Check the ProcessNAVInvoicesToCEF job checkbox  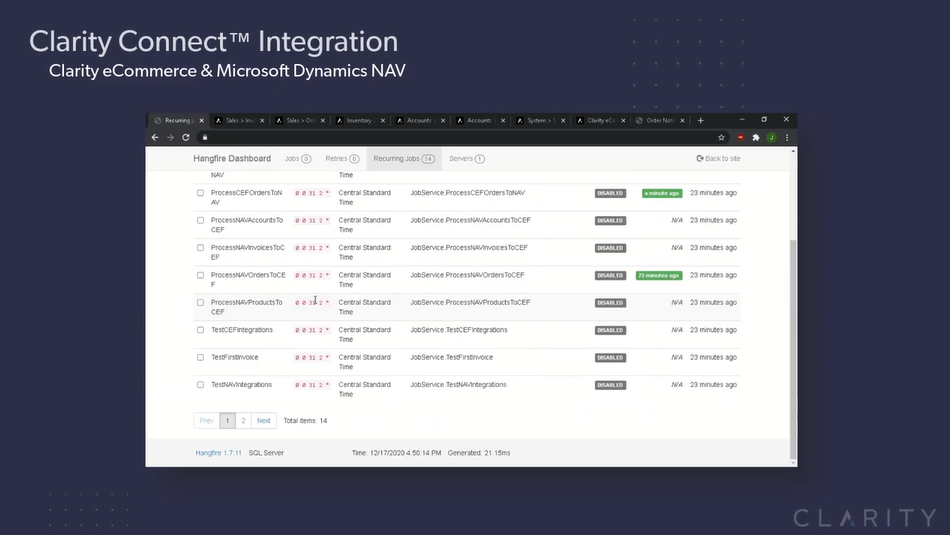pyautogui.click(x=200, y=248)
